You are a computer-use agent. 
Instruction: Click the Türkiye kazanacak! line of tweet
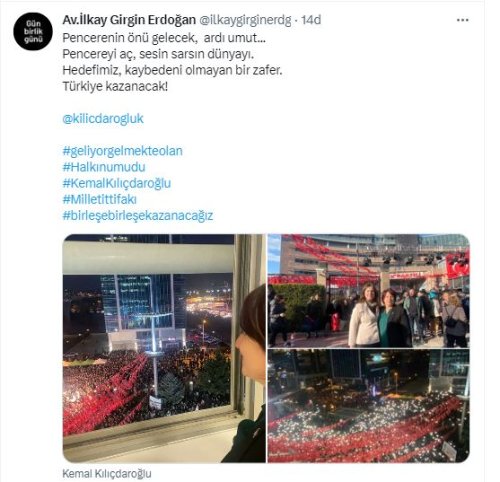[x=115, y=87]
